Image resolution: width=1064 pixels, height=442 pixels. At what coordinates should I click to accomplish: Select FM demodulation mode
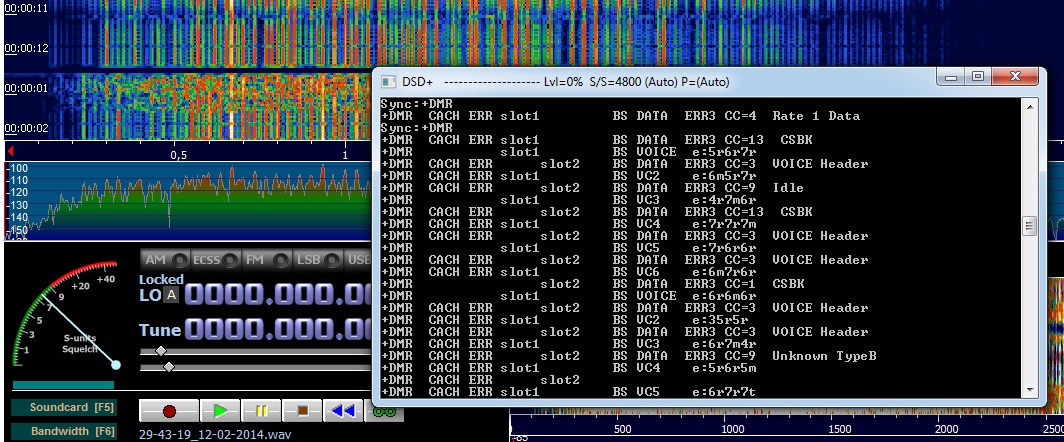point(267,260)
